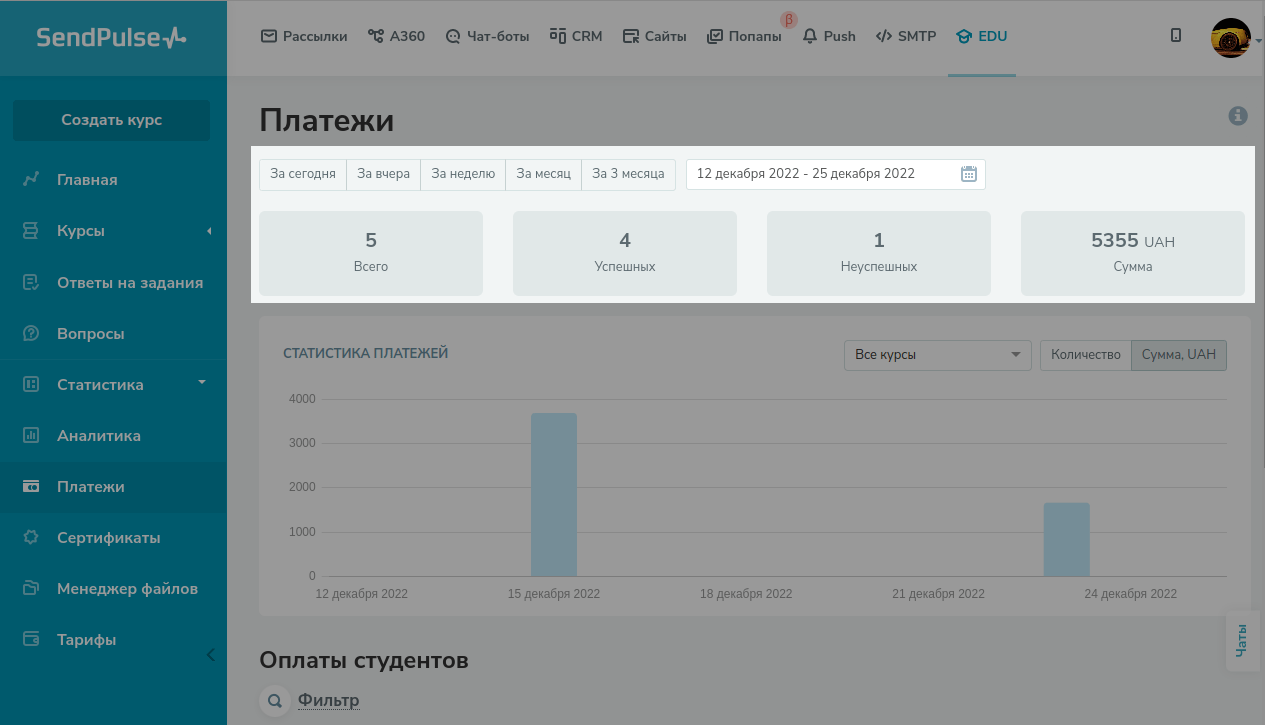The width and height of the screenshot is (1265, 725).
Task: Expand the Курсы submenu arrow
Action: point(209,231)
